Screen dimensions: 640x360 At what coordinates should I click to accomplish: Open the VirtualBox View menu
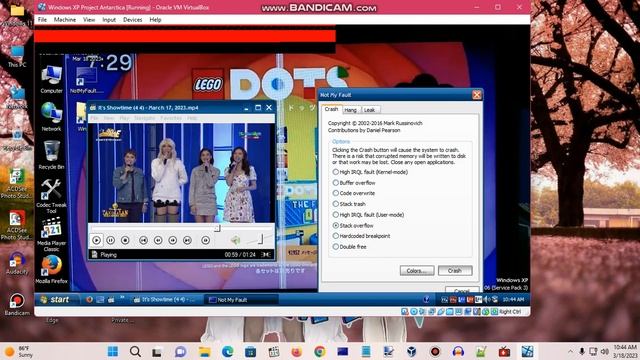89,20
